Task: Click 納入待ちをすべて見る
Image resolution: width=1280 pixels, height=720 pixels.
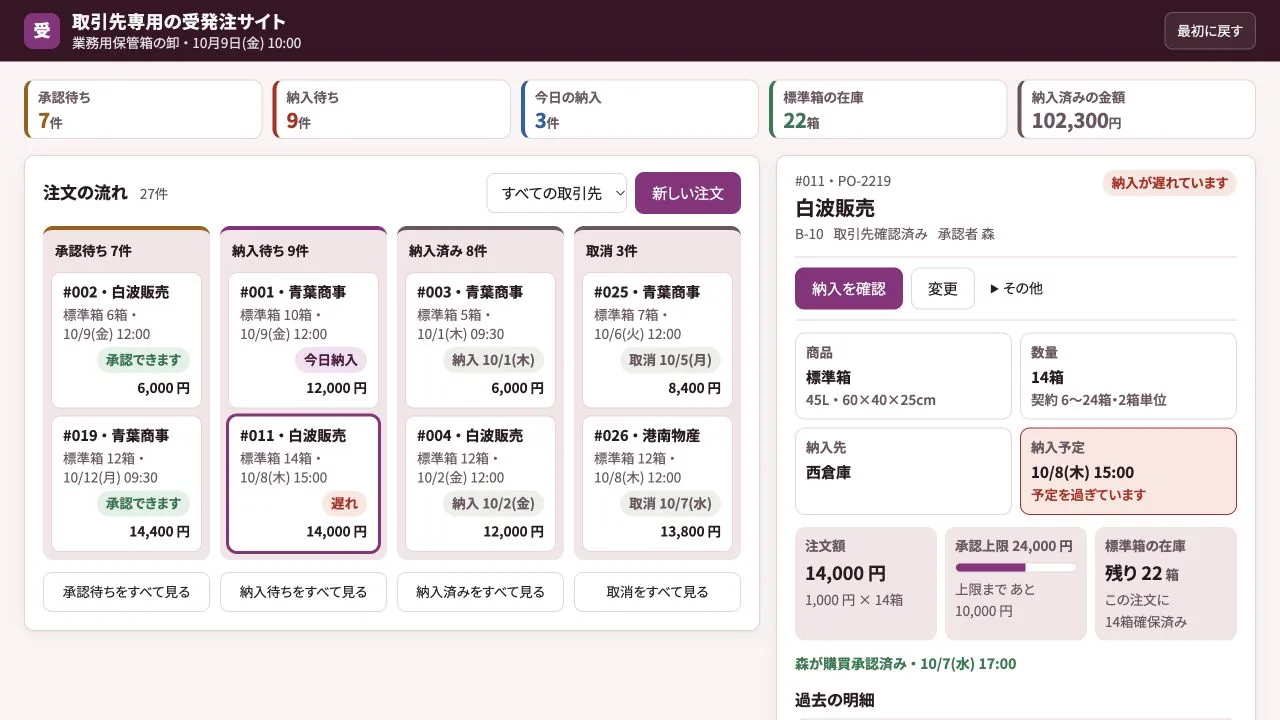Action: coord(303,592)
